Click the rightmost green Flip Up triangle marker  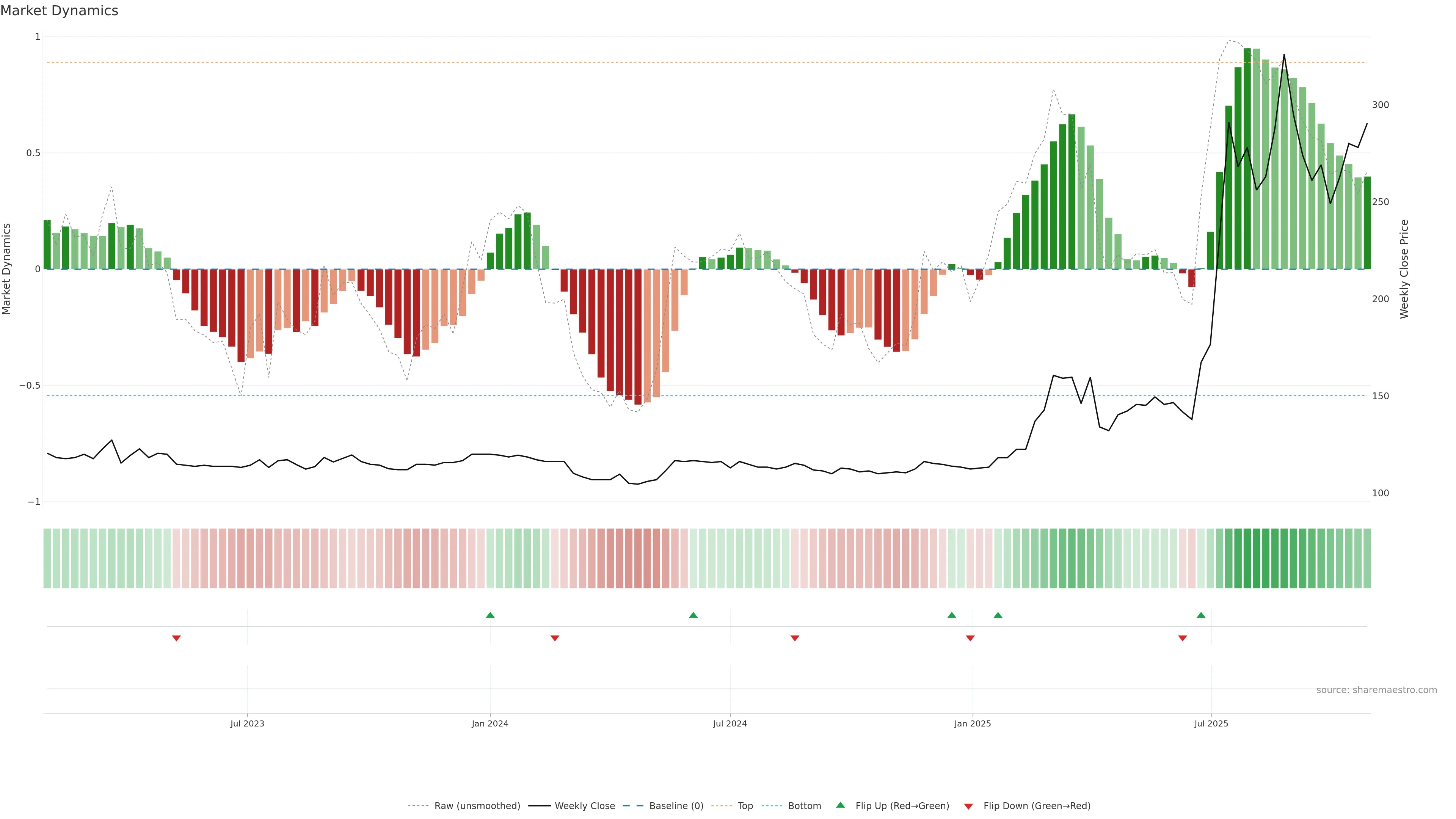[x=1201, y=615]
